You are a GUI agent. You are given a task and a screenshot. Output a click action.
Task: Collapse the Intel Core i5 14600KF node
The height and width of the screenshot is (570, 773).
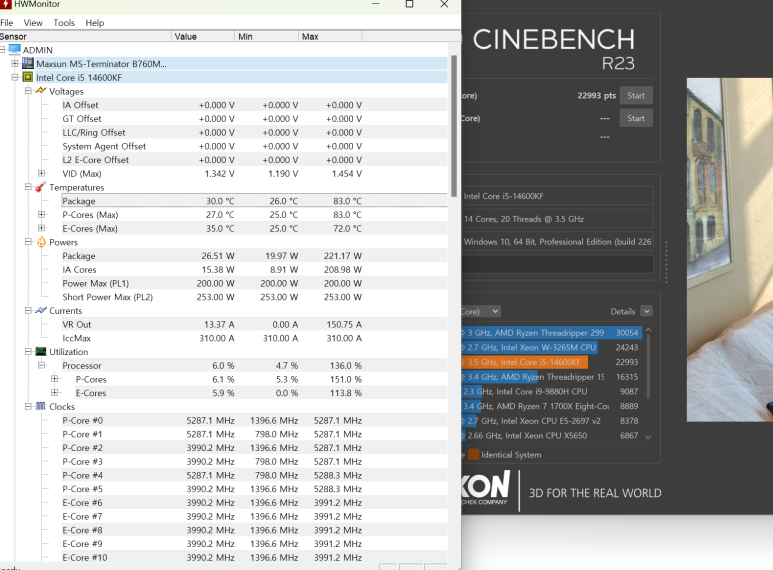[x=15, y=77]
